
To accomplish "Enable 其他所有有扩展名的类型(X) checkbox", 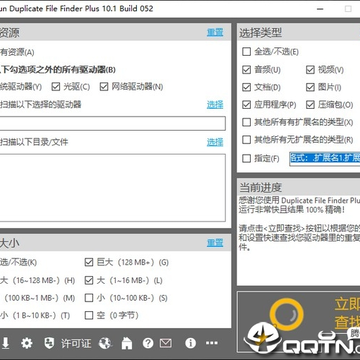I will tap(246, 122).
